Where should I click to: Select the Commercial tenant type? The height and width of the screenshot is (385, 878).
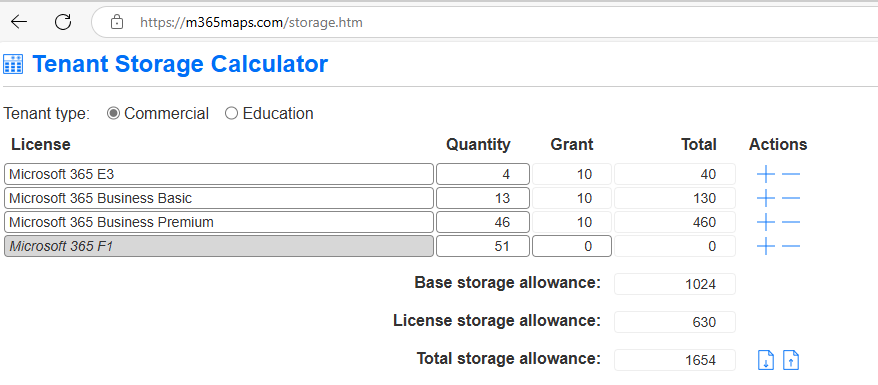click(x=113, y=114)
